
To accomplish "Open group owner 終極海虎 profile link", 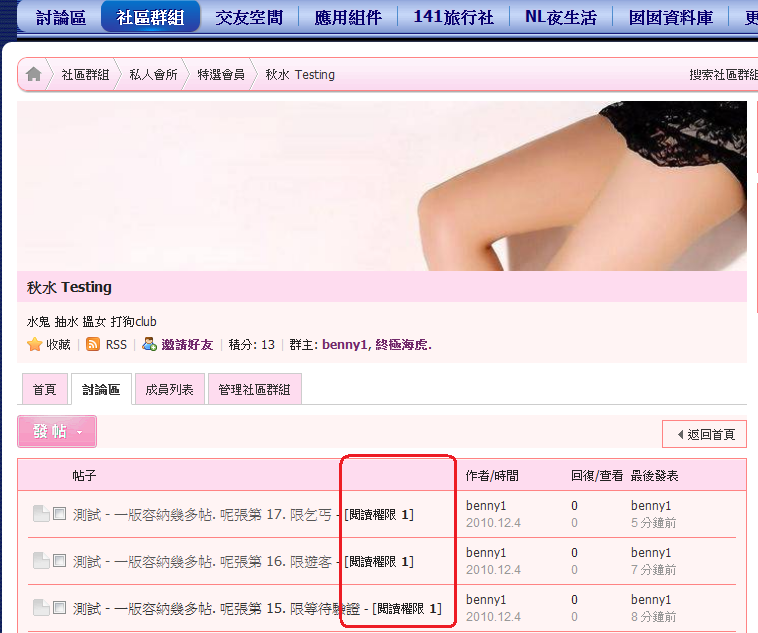I will click(x=403, y=344).
